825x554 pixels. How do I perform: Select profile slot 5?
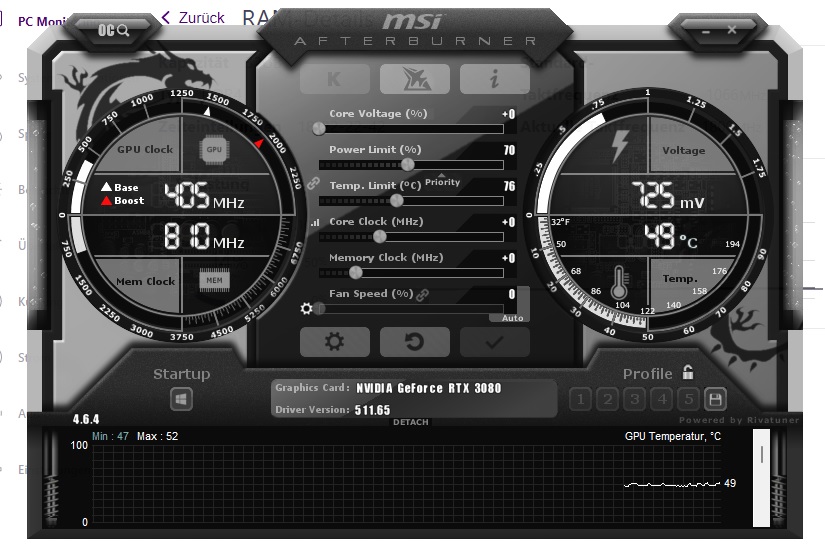point(689,400)
